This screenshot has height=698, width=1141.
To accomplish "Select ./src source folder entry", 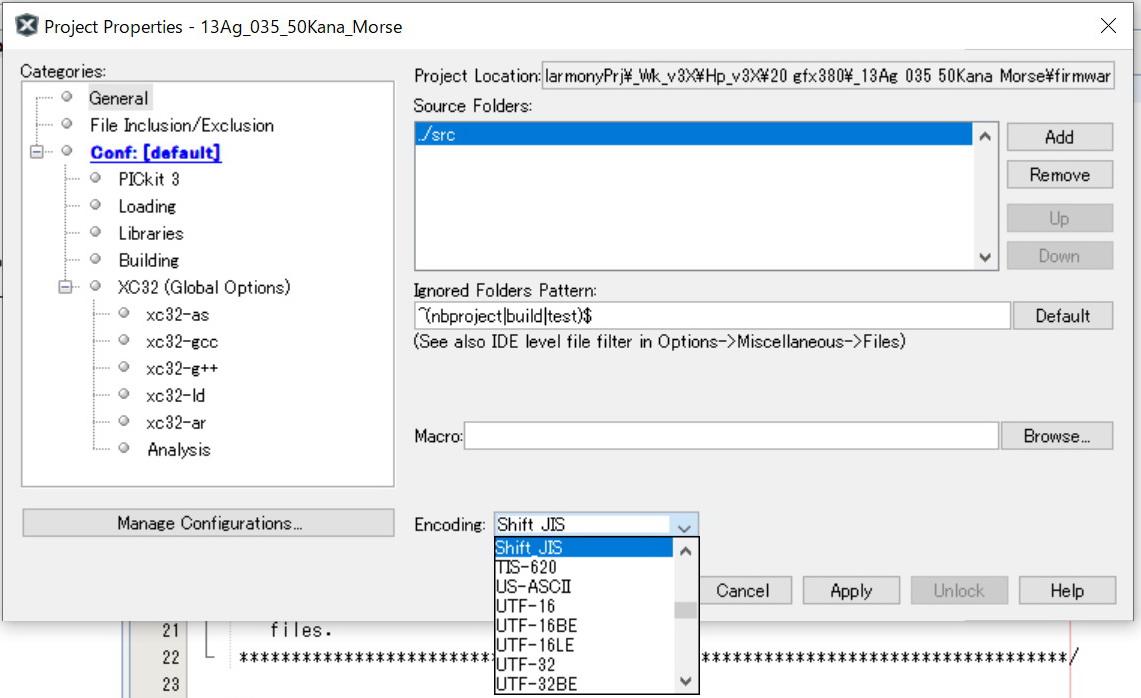I will click(693, 134).
